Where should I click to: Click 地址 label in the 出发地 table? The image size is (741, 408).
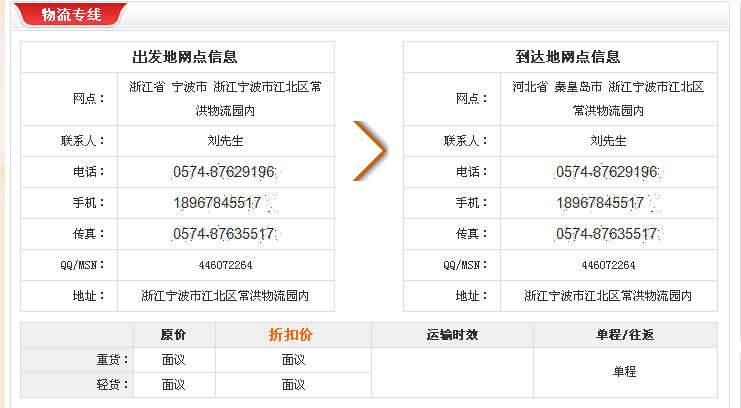point(89,296)
